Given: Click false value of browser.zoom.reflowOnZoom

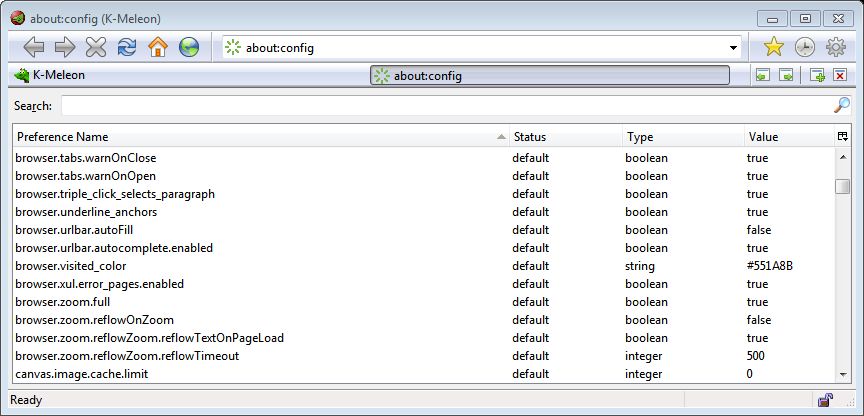Looking at the screenshot, I should point(759,320).
